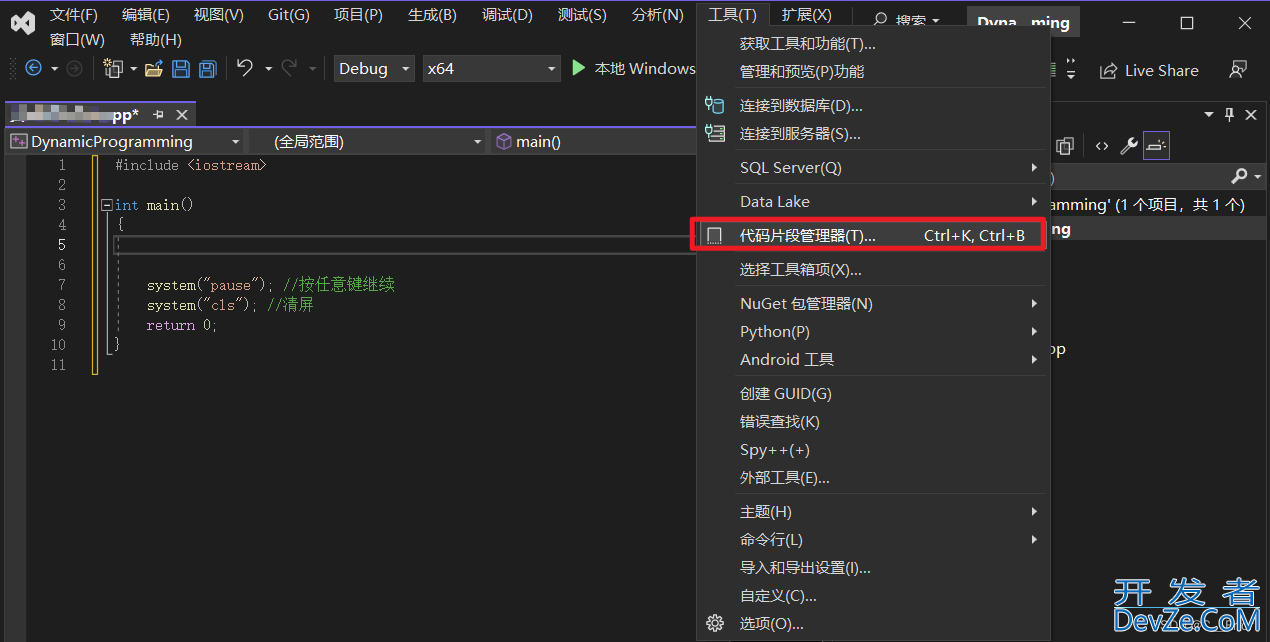Open Solution Explorer window options dropdown
Screen dimensions: 1270x642
1209,115
